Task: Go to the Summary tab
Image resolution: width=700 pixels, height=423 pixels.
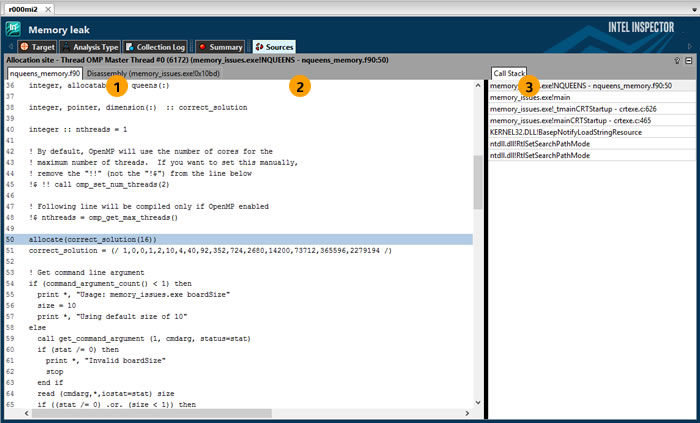Action: pos(220,46)
